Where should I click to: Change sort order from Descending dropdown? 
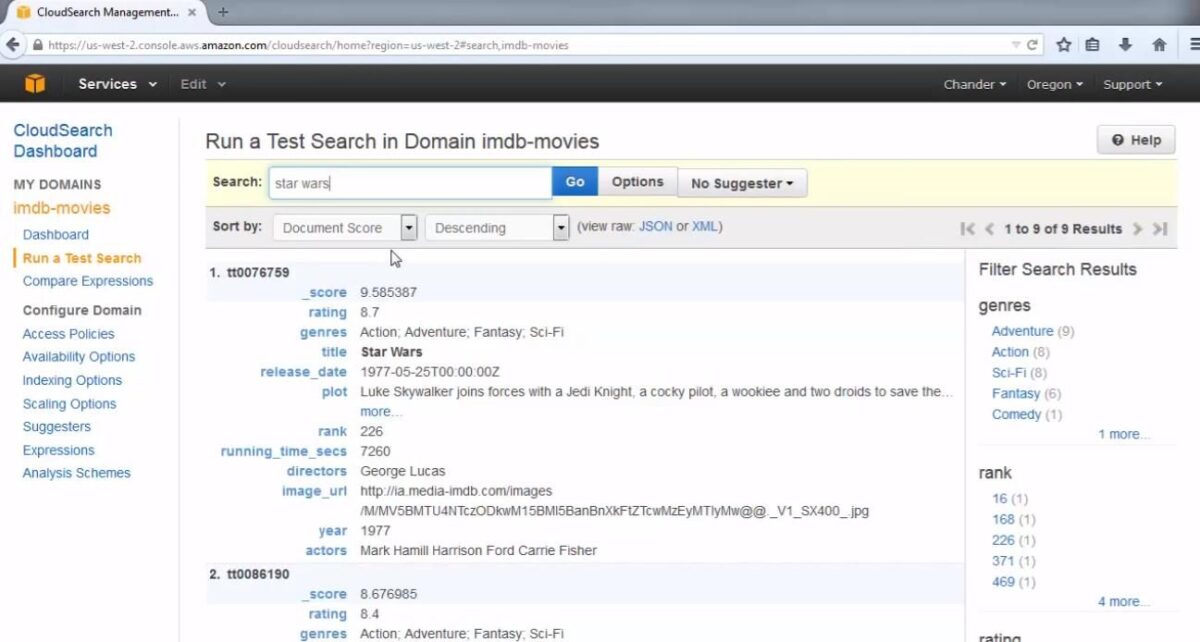pos(560,227)
